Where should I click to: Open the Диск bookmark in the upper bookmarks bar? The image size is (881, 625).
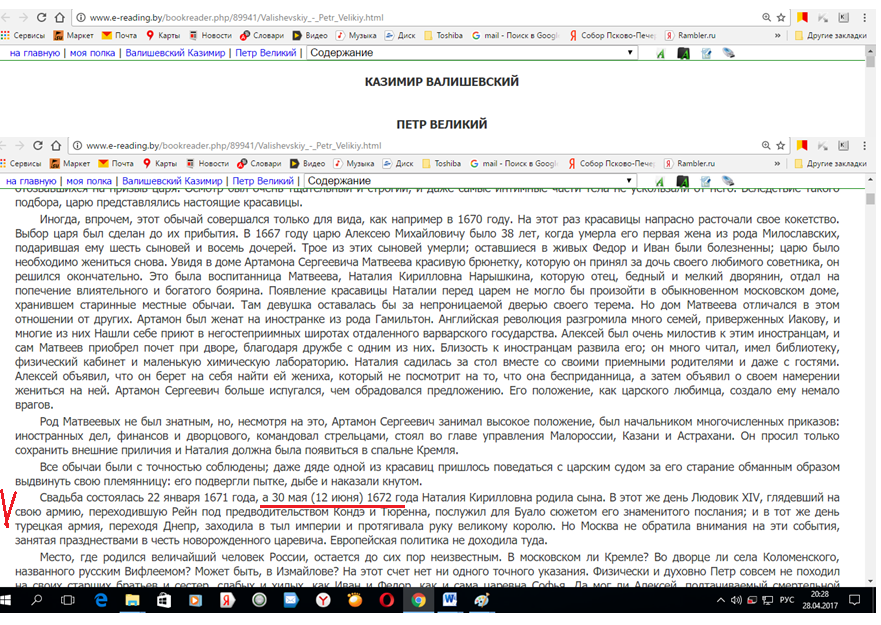click(400, 35)
